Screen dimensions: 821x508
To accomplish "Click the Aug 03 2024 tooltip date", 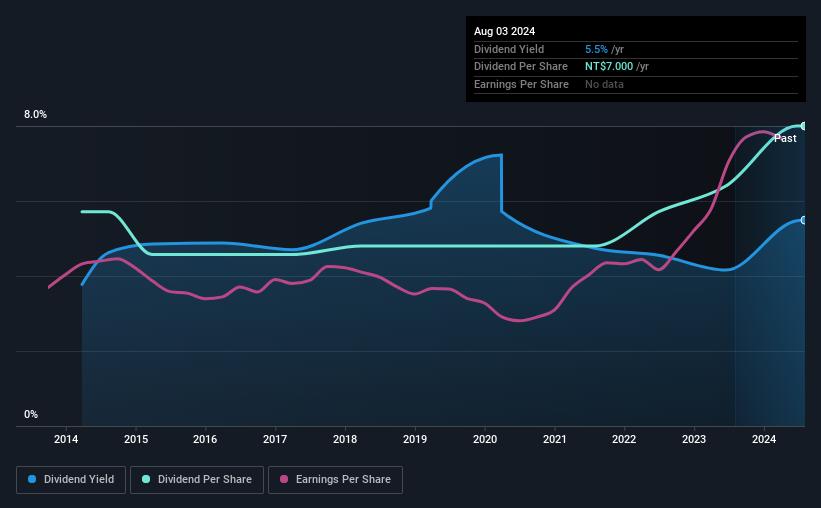I will click(x=504, y=31).
